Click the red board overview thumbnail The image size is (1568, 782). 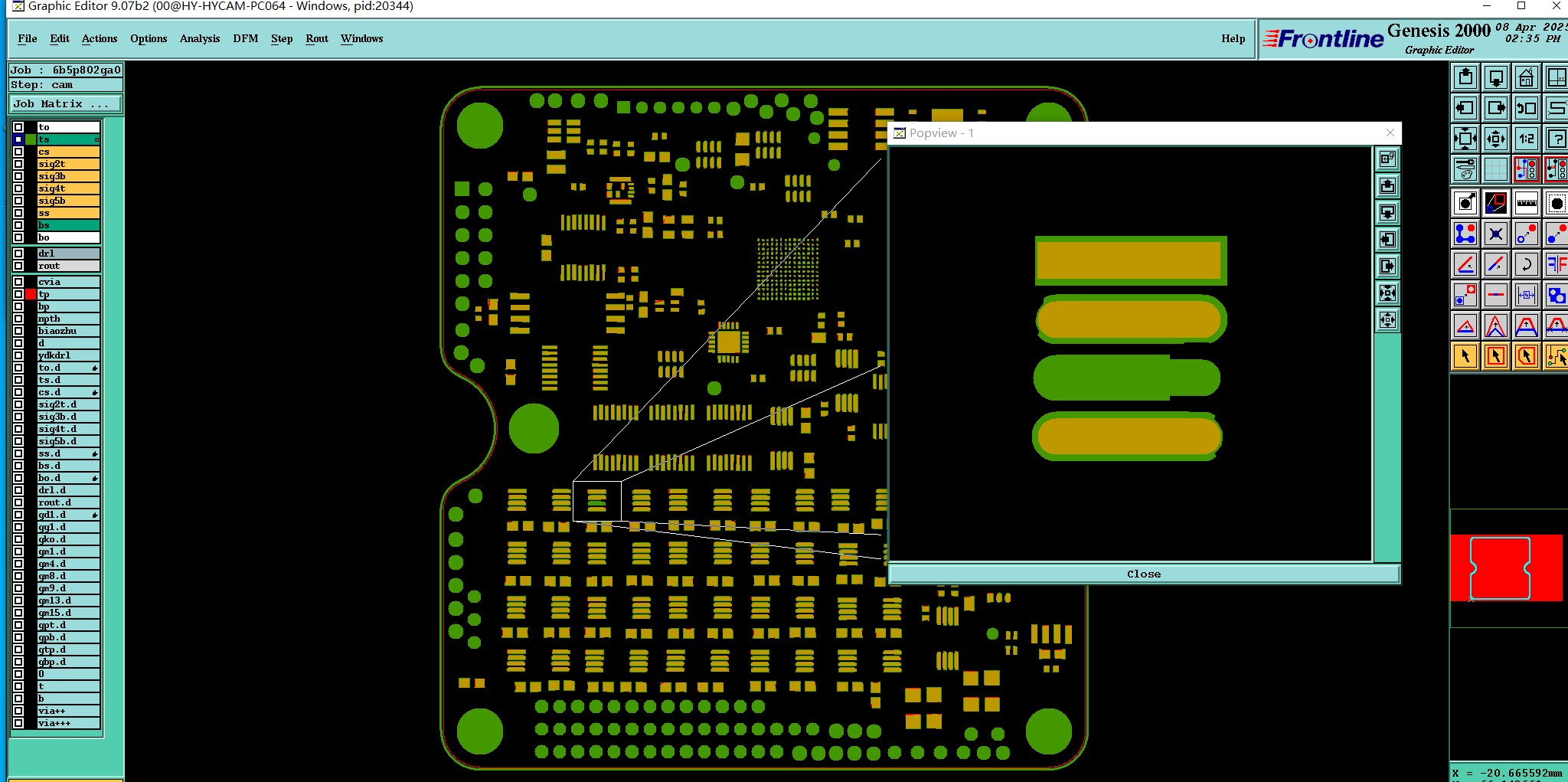(1506, 568)
